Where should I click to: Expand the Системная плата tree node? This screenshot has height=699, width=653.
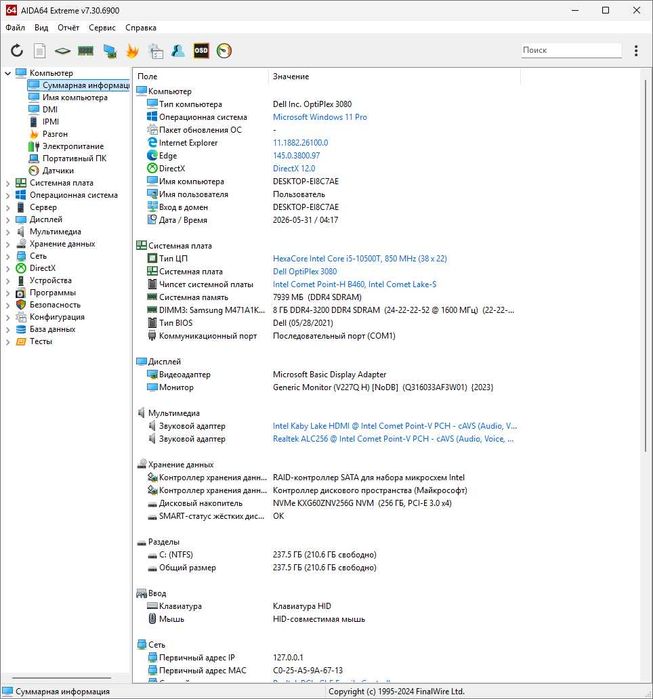[8, 183]
